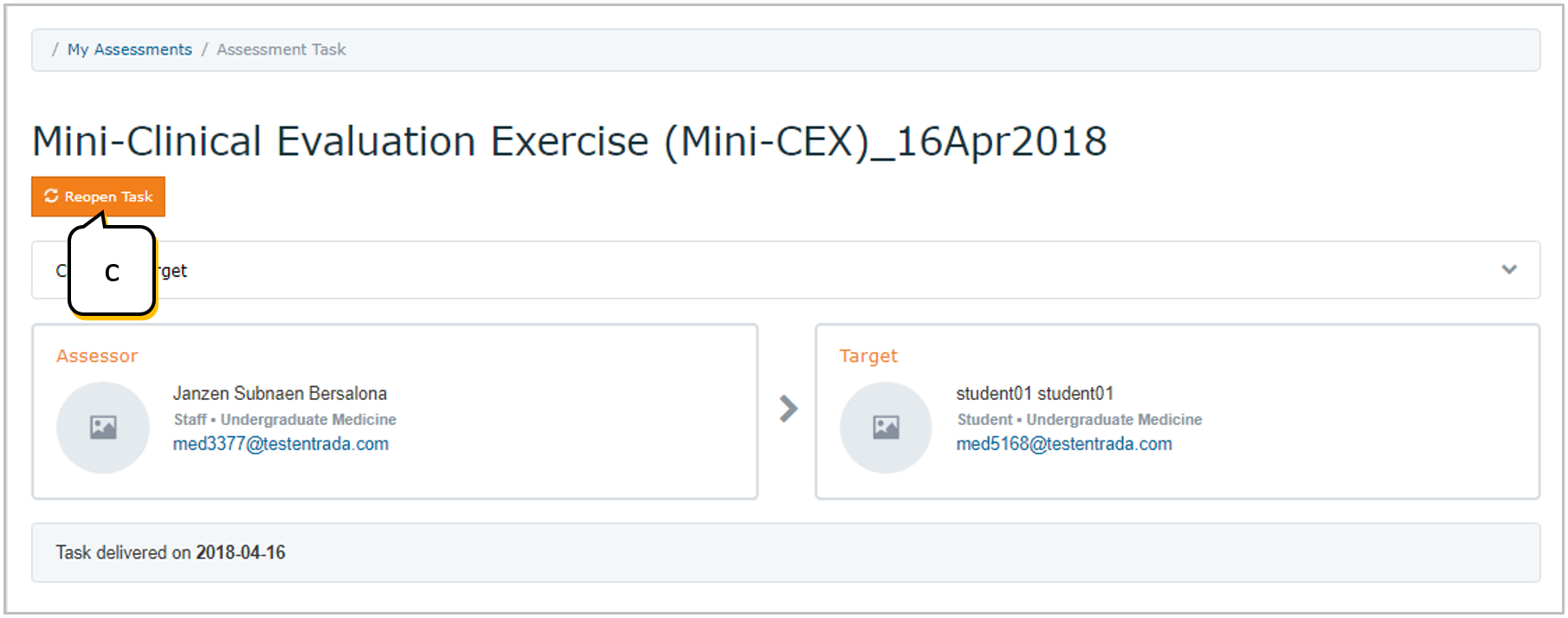Image resolution: width=1568 pixels, height=618 pixels.
Task: Open email link med3377@testentrada.com
Action: (x=281, y=444)
